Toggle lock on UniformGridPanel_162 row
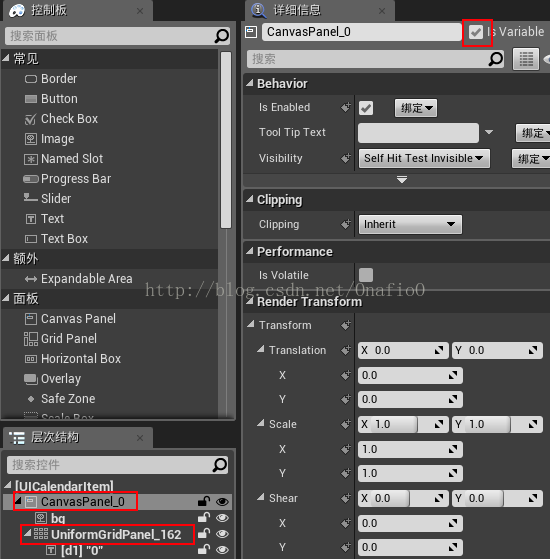This screenshot has width=550, height=559. (204, 533)
